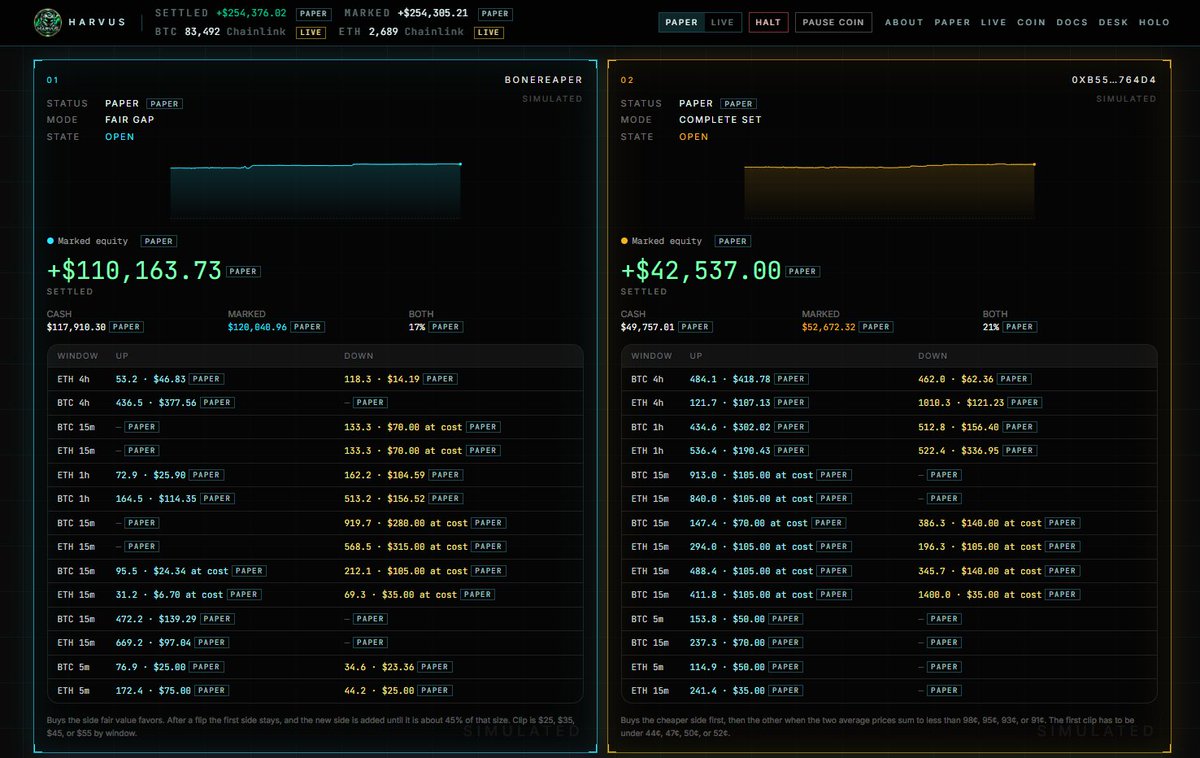Select cell 72.9 · $25.90

tap(150, 475)
